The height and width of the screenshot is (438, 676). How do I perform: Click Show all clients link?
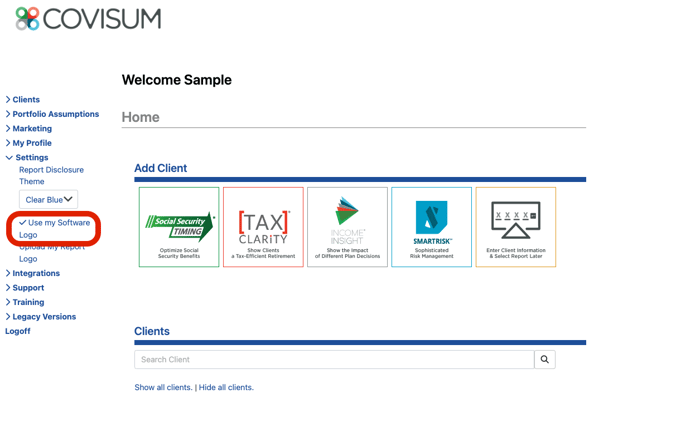tap(163, 387)
